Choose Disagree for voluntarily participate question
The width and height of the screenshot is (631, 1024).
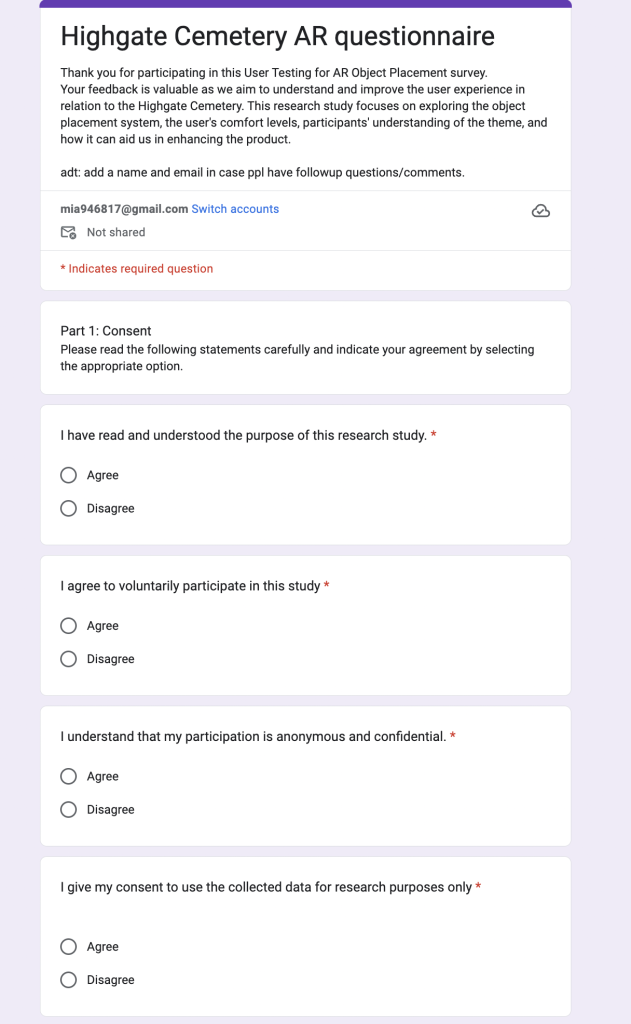[69, 660]
